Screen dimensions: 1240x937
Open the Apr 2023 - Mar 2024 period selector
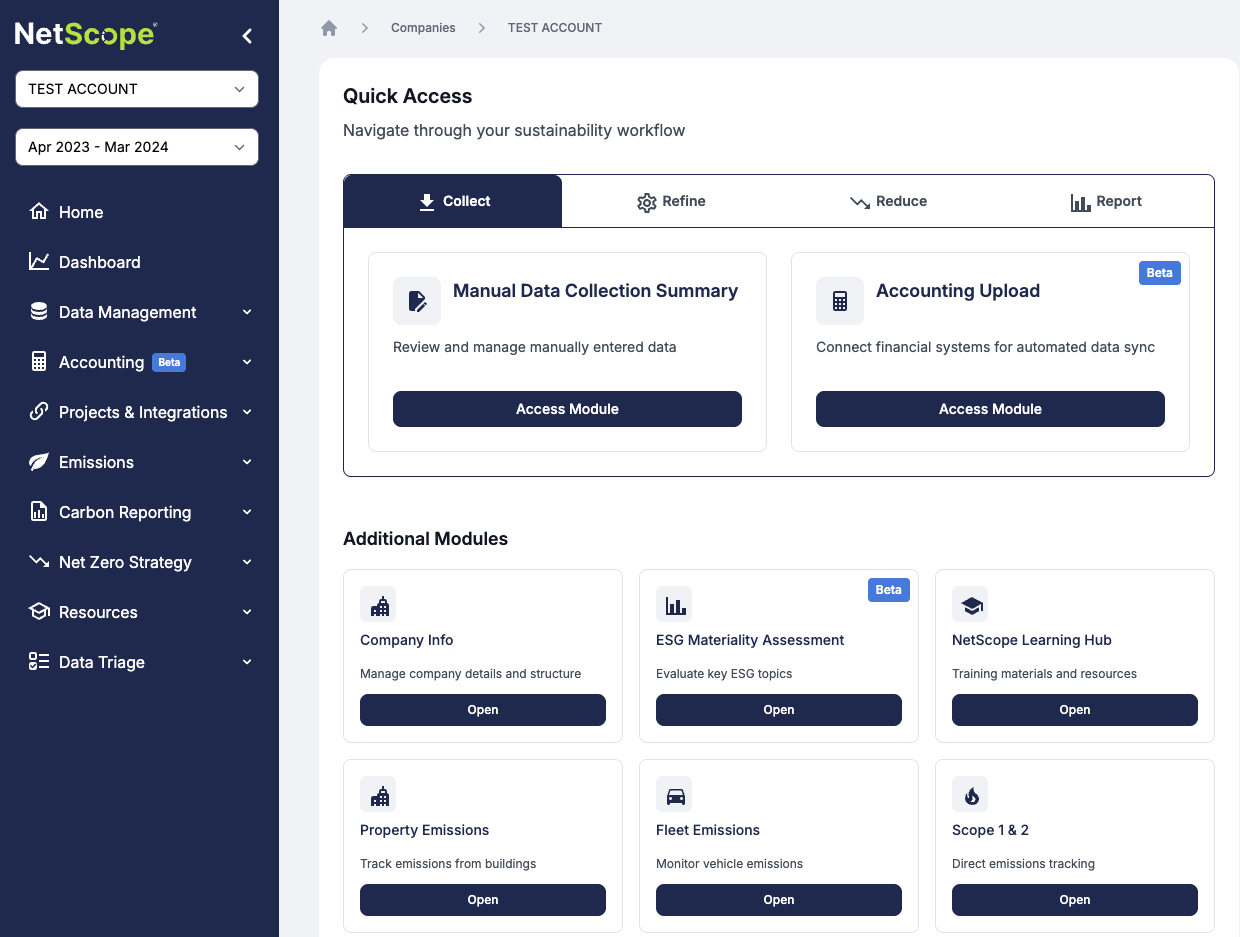136,147
